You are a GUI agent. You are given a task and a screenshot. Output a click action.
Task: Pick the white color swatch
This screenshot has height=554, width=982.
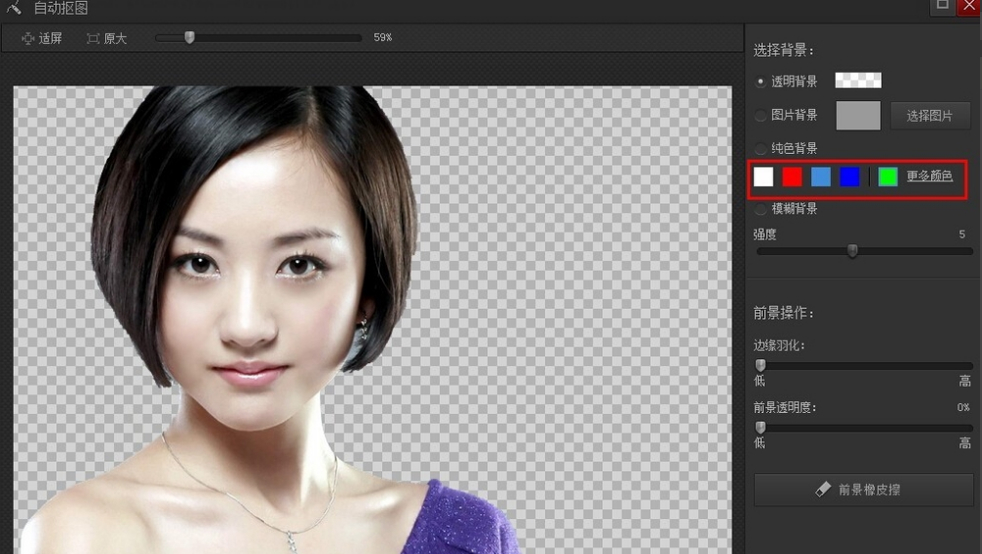[x=763, y=177]
